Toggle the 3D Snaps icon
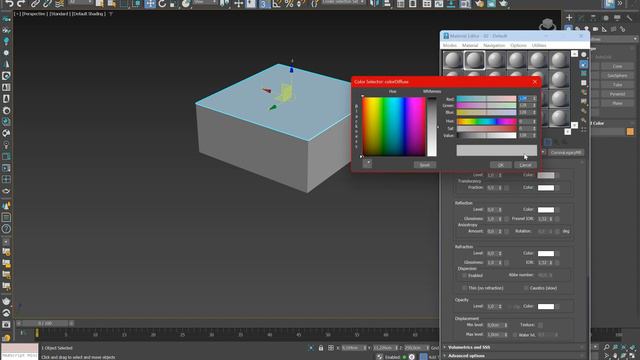 click(264, 4)
